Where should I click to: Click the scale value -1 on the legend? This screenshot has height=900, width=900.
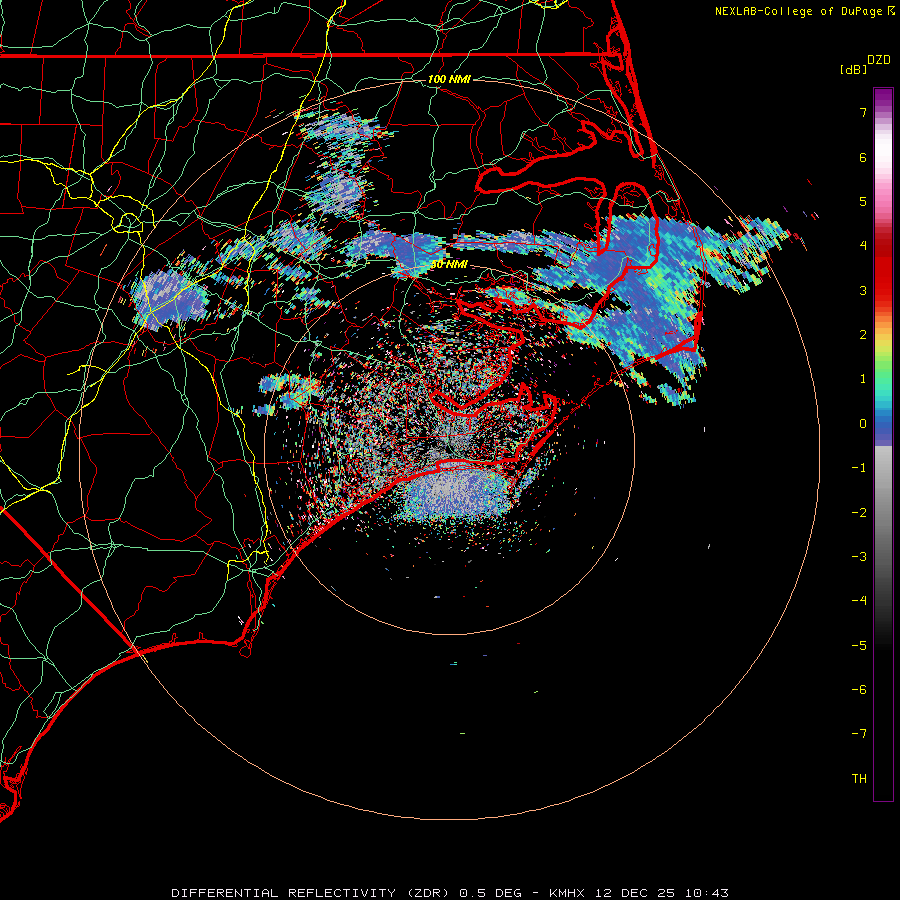(859, 468)
